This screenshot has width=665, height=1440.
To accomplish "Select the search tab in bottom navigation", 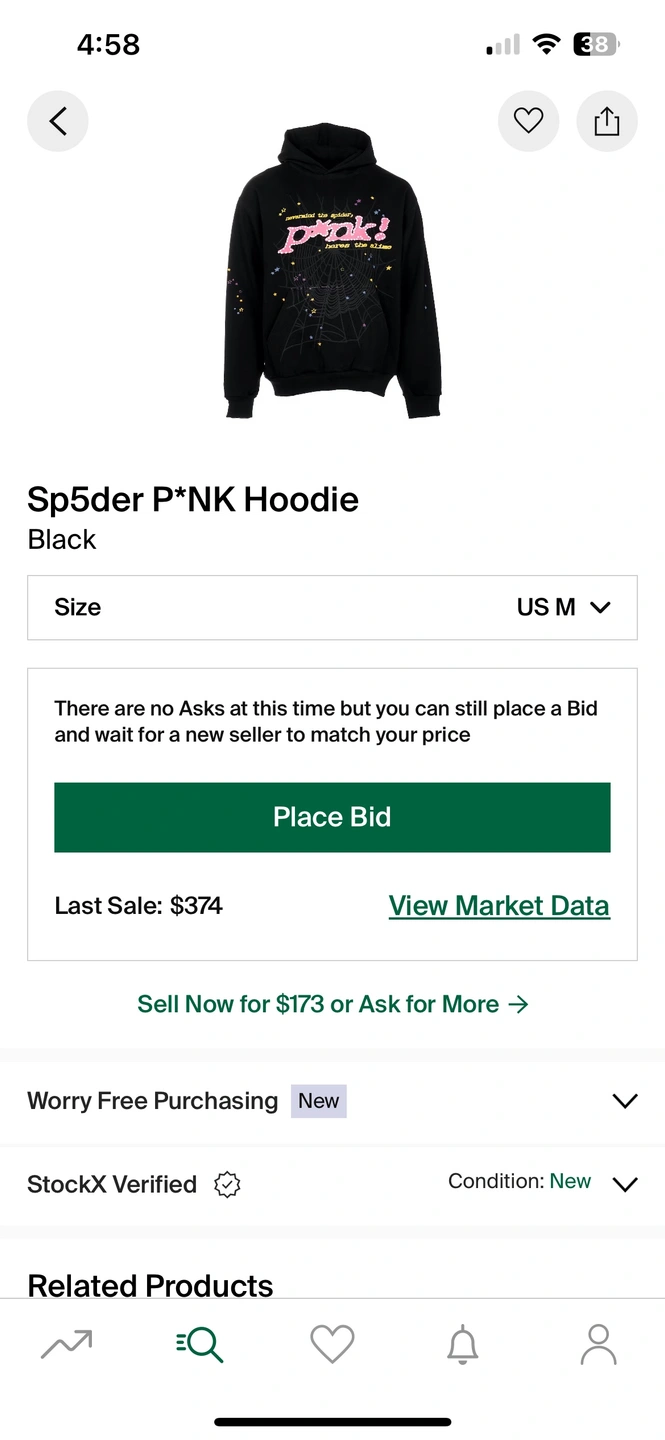I will coord(199,1344).
